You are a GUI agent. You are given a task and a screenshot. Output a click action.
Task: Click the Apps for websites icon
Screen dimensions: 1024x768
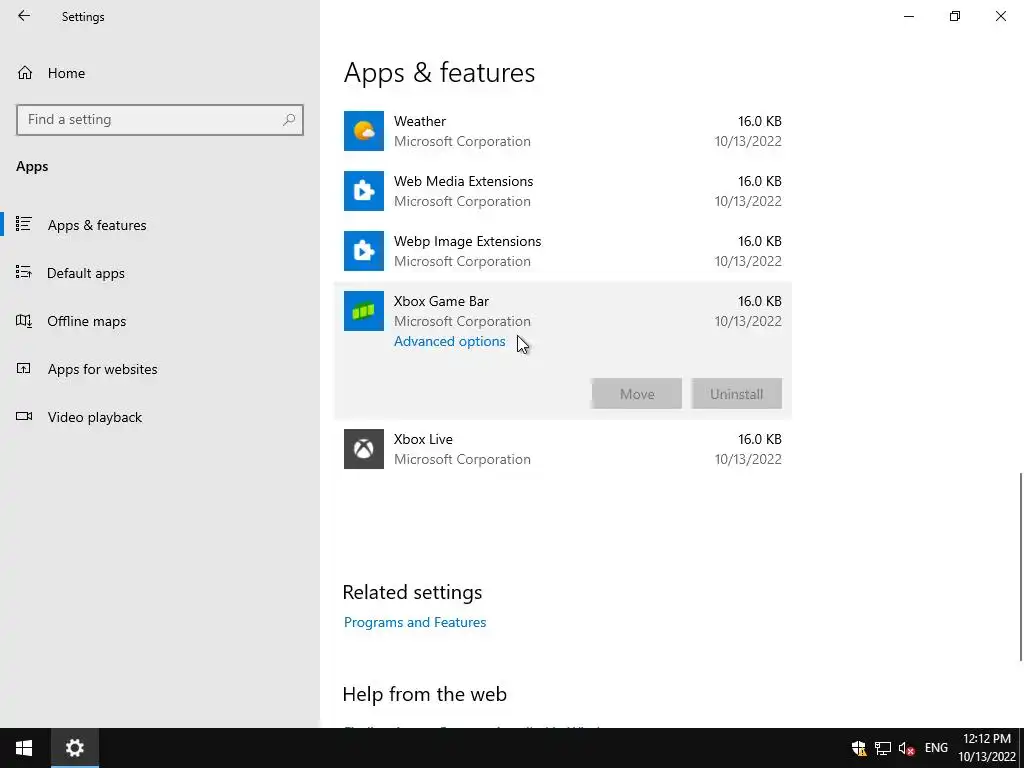coord(24,368)
